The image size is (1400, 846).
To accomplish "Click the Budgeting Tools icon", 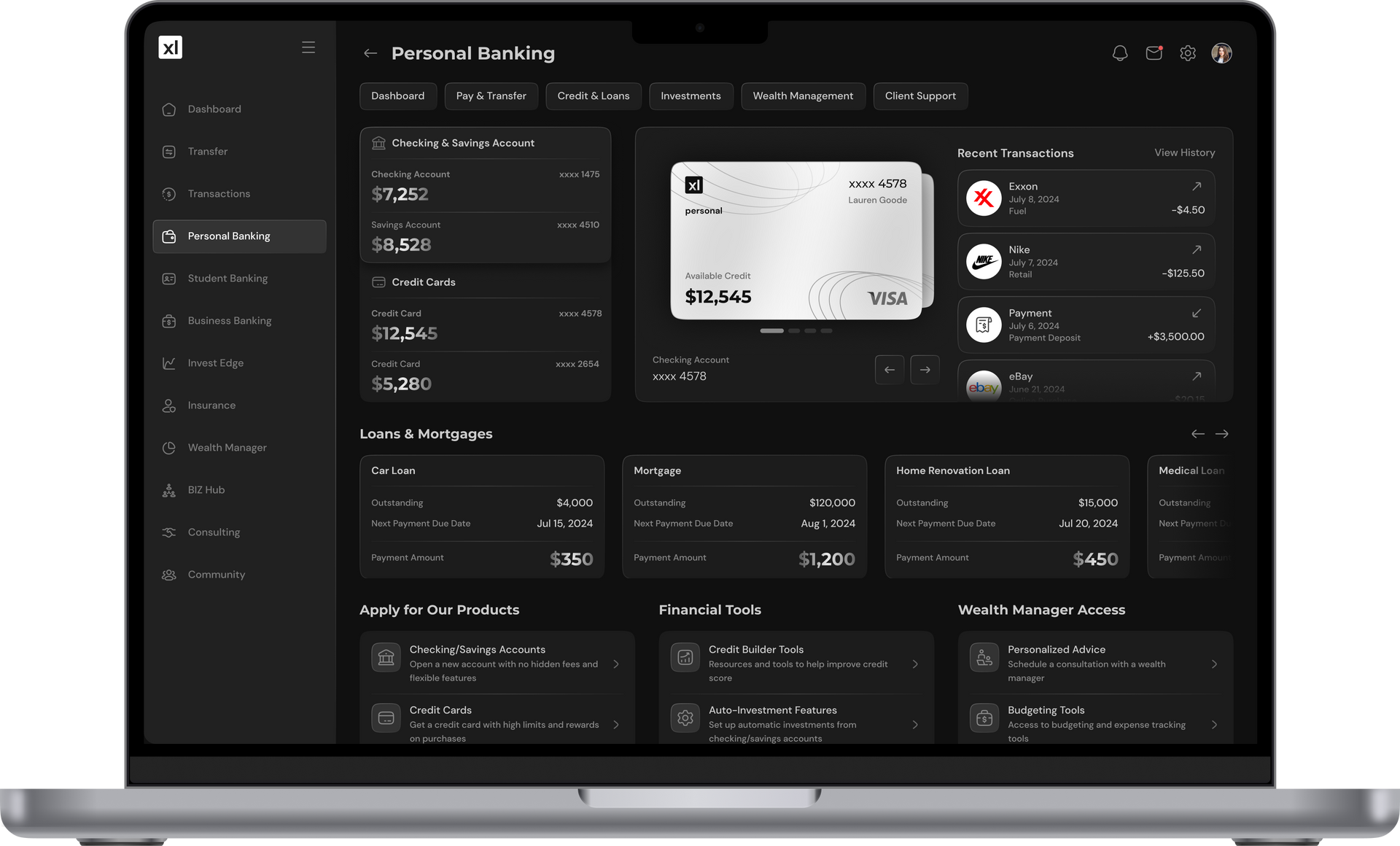I will [x=984, y=718].
